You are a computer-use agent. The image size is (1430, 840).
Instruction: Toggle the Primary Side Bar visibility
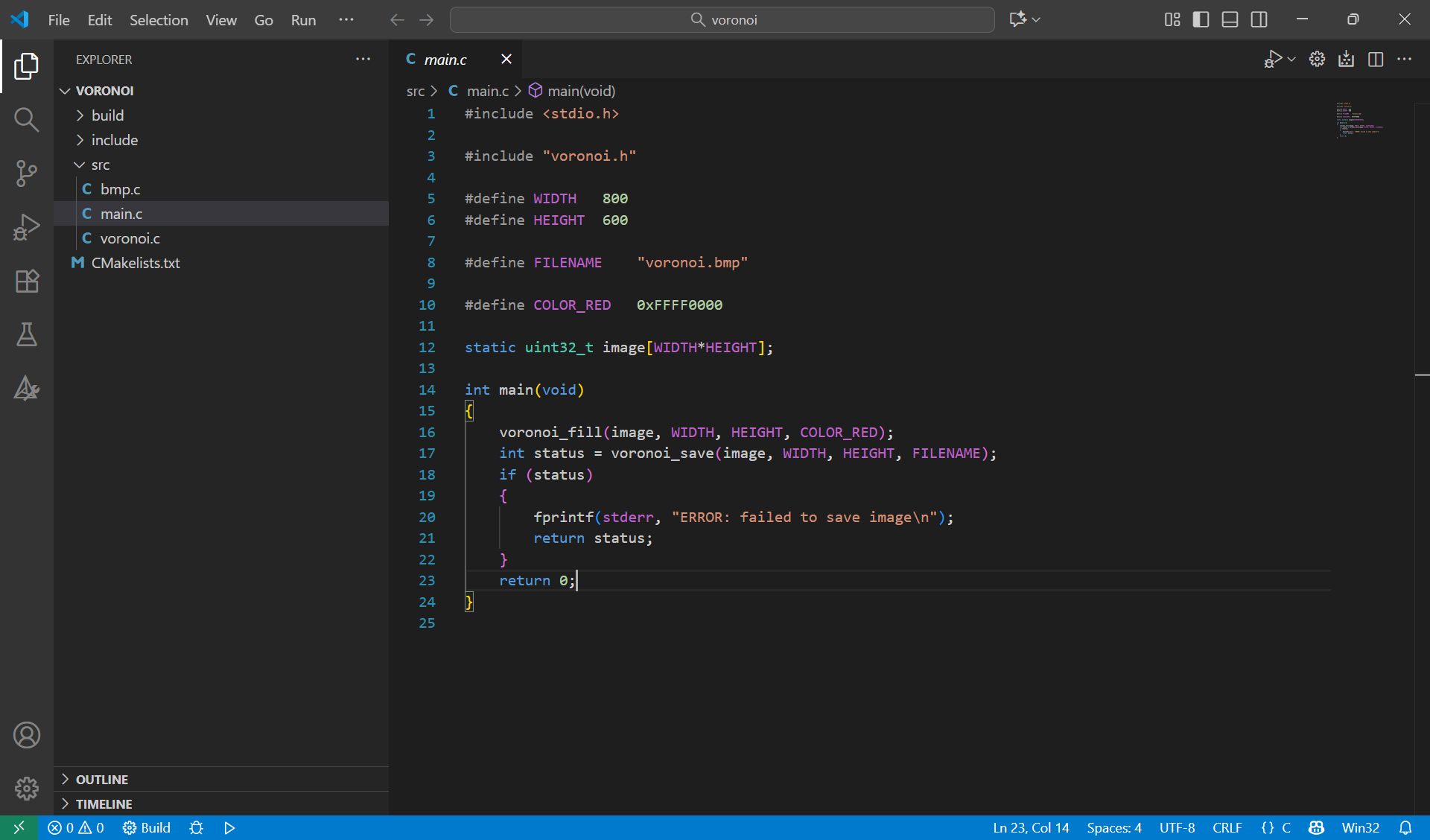[1201, 19]
